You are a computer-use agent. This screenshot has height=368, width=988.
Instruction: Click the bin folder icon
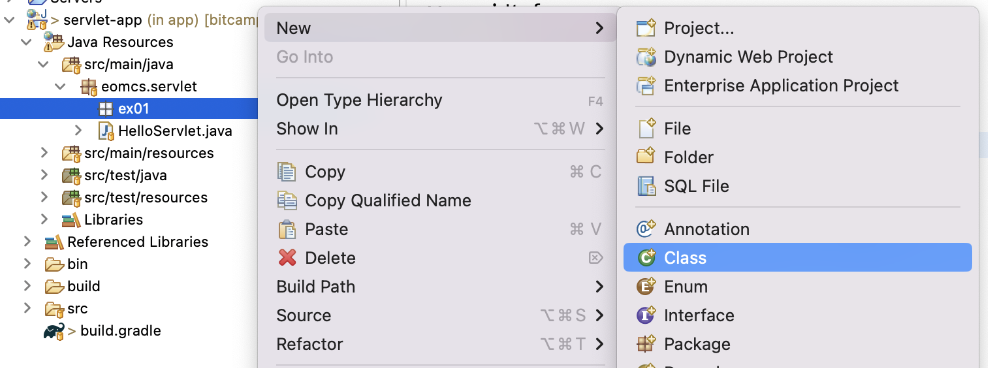[x=55, y=264]
